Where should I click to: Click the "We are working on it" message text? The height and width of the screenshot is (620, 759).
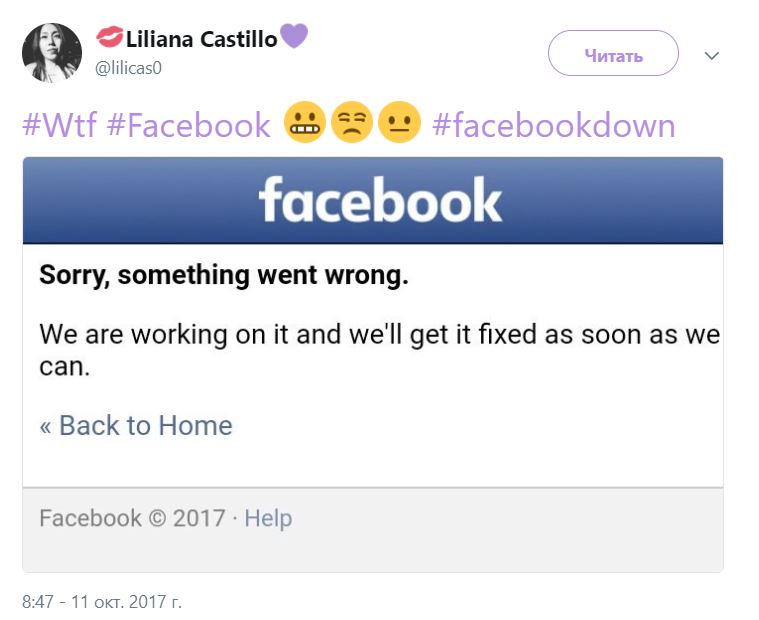point(380,349)
